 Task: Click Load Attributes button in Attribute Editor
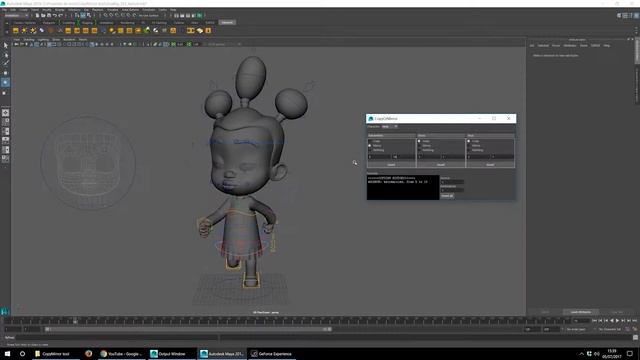580,312
